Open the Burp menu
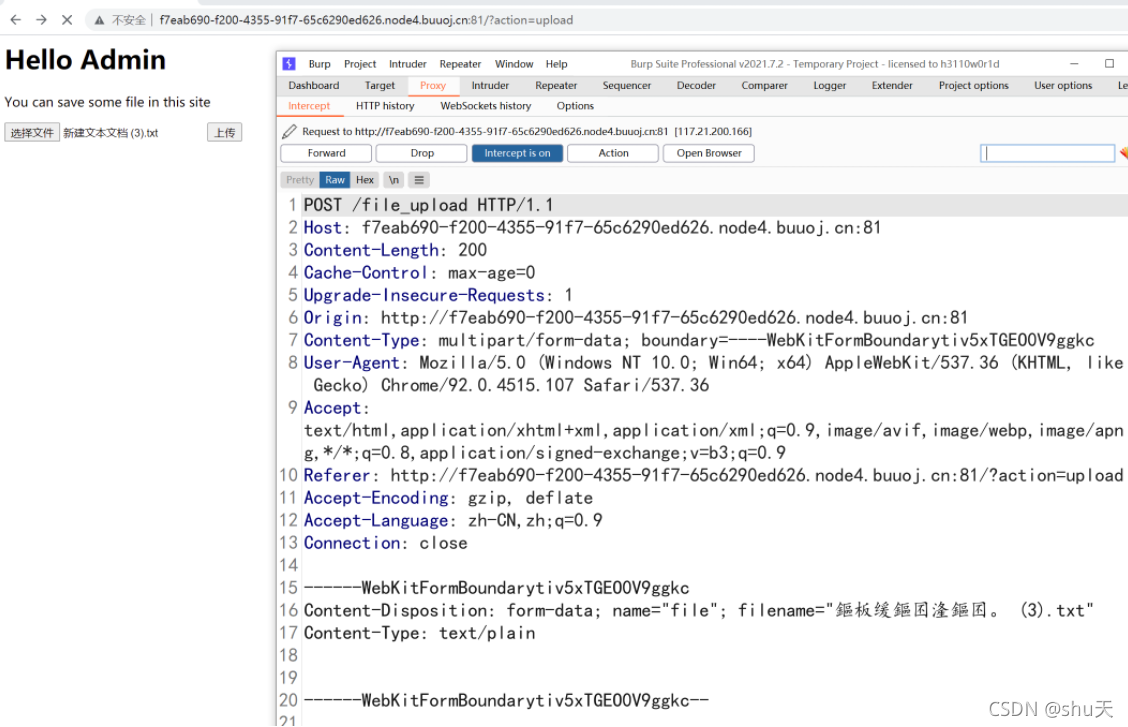This screenshot has height=727, width=1128. coord(319,64)
